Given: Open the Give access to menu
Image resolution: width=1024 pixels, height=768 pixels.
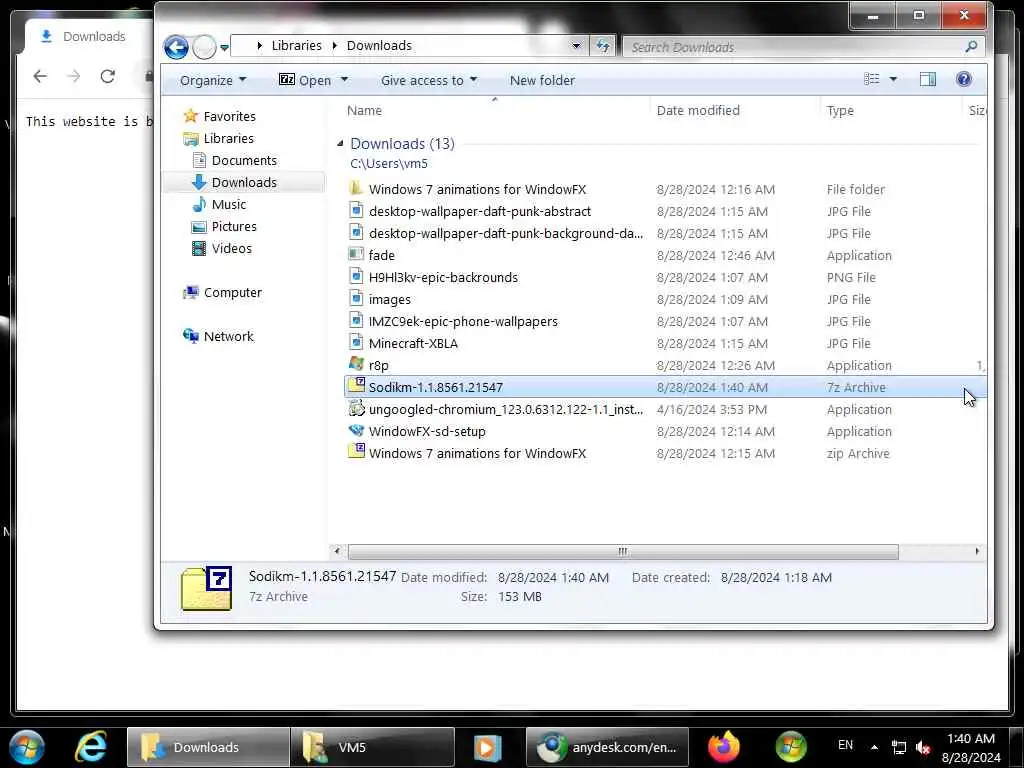Looking at the screenshot, I should [429, 80].
